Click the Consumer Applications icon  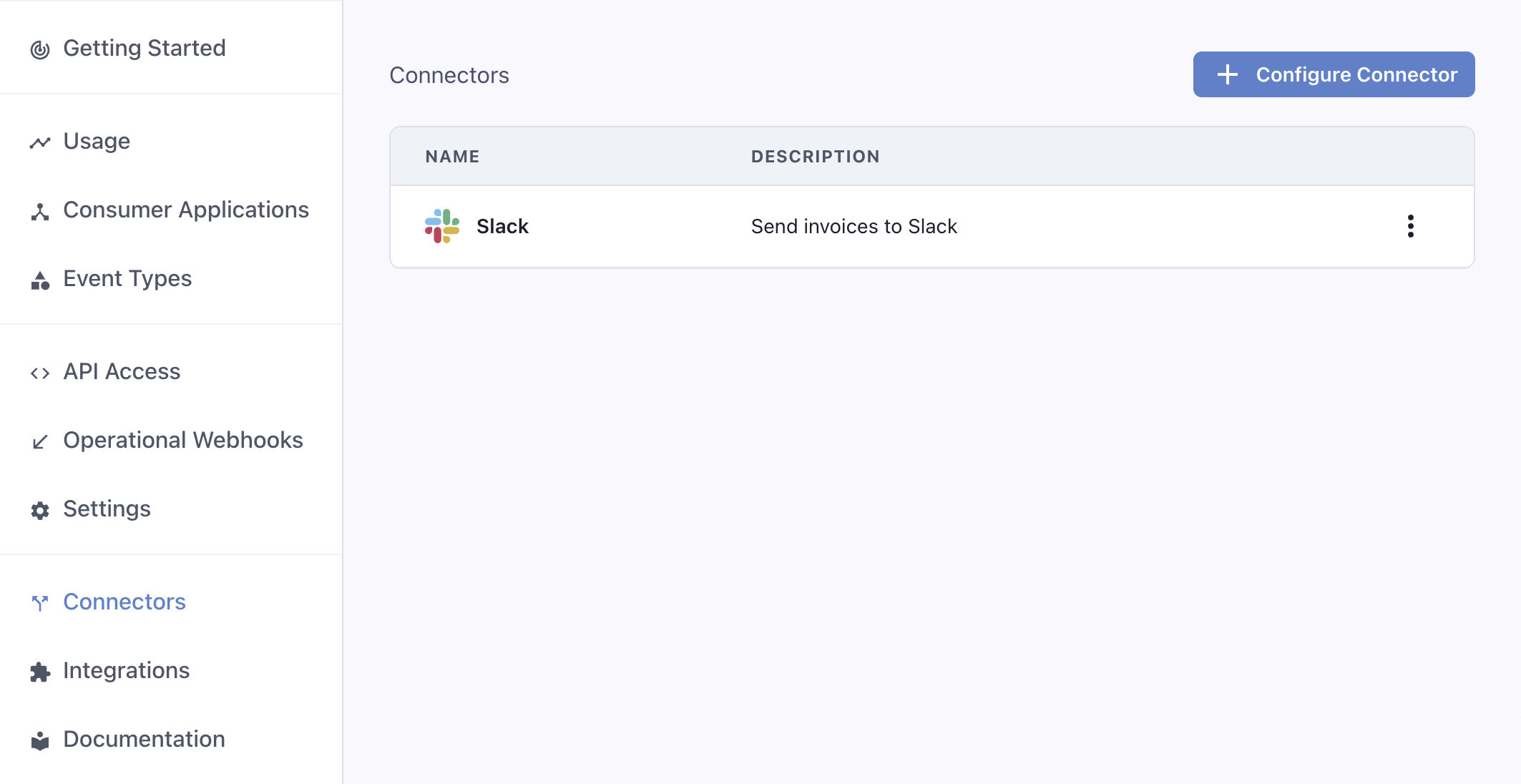click(x=40, y=210)
